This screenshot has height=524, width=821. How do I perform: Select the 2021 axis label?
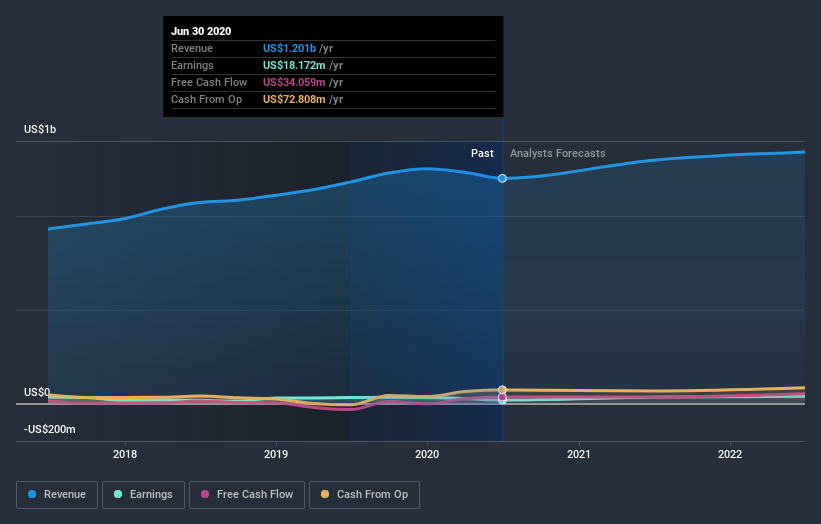(x=579, y=454)
